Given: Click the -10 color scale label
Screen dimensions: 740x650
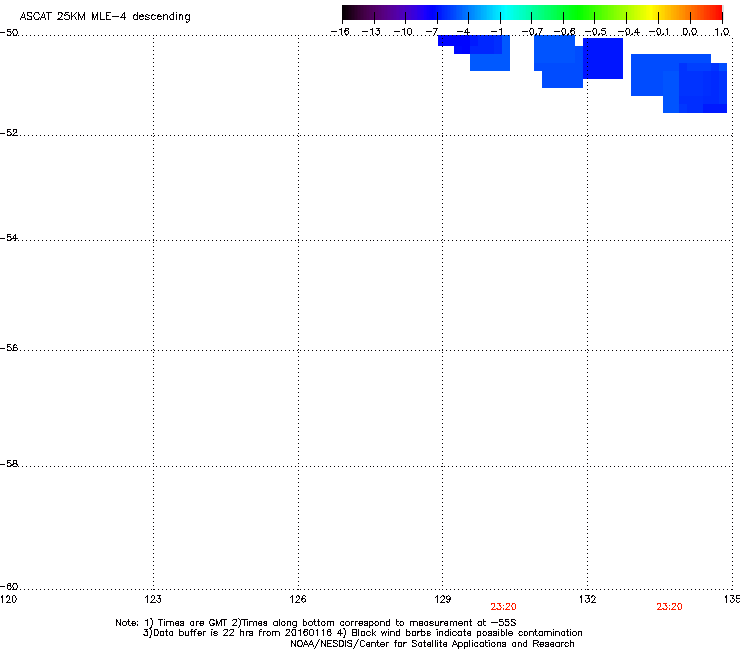Looking at the screenshot, I should tap(403, 32).
